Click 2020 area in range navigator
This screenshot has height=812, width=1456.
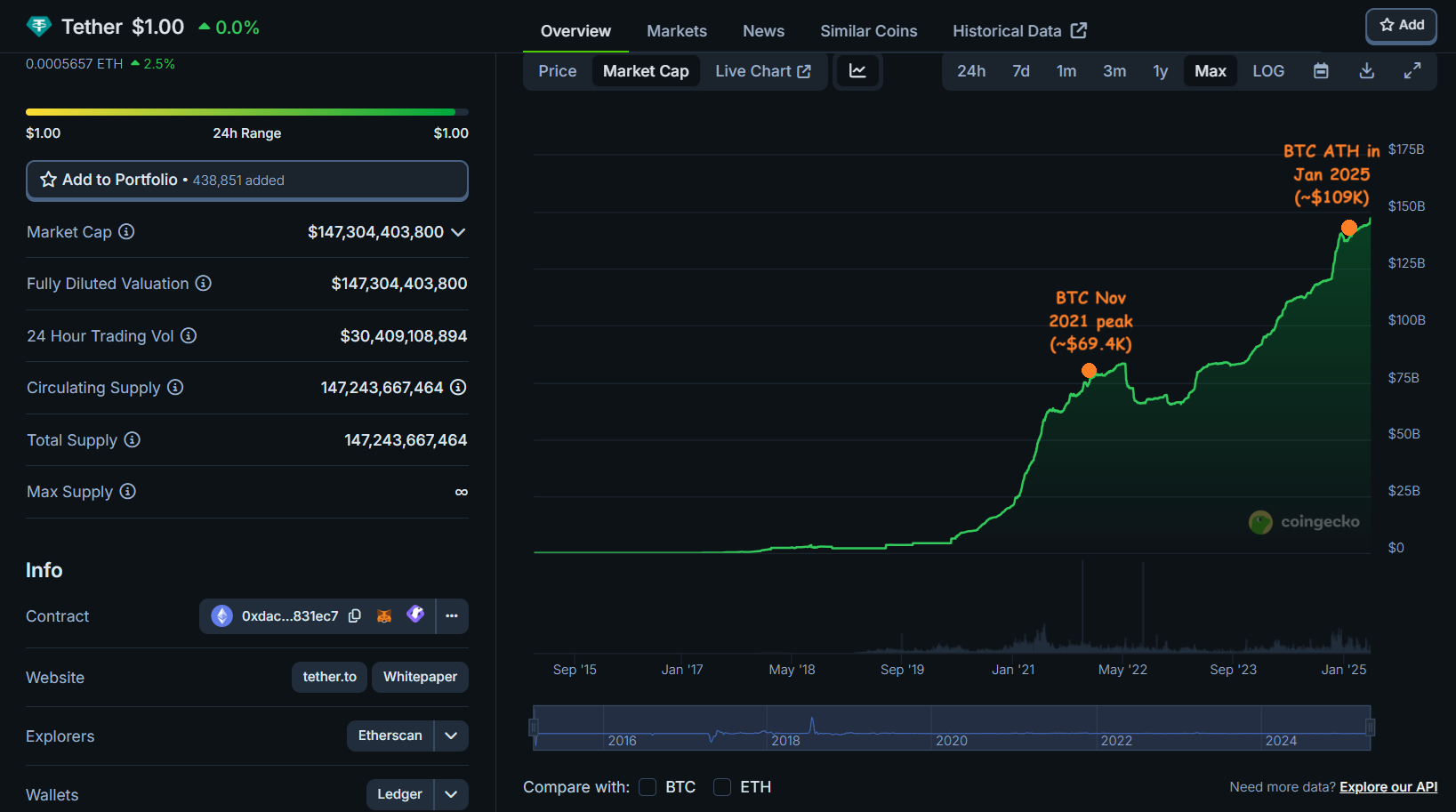click(x=951, y=740)
